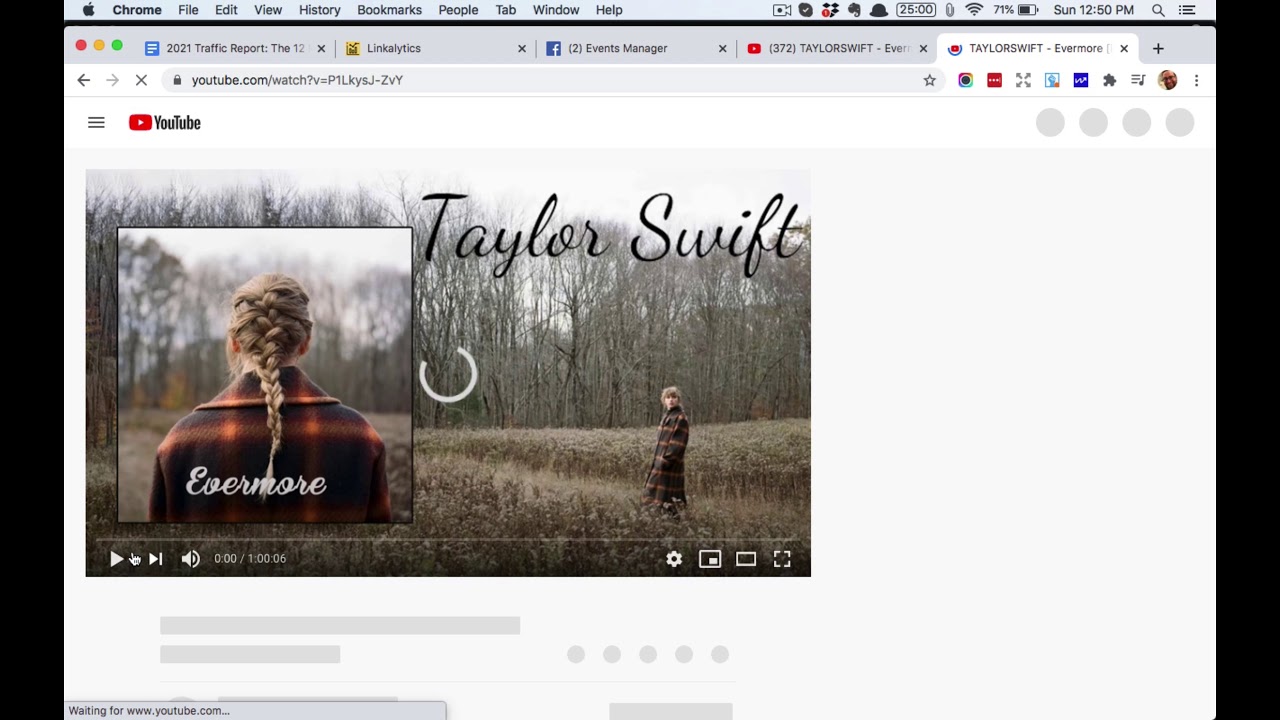
Task: Click the video progress bar
Action: pyautogui.click(x=448, y=540)
